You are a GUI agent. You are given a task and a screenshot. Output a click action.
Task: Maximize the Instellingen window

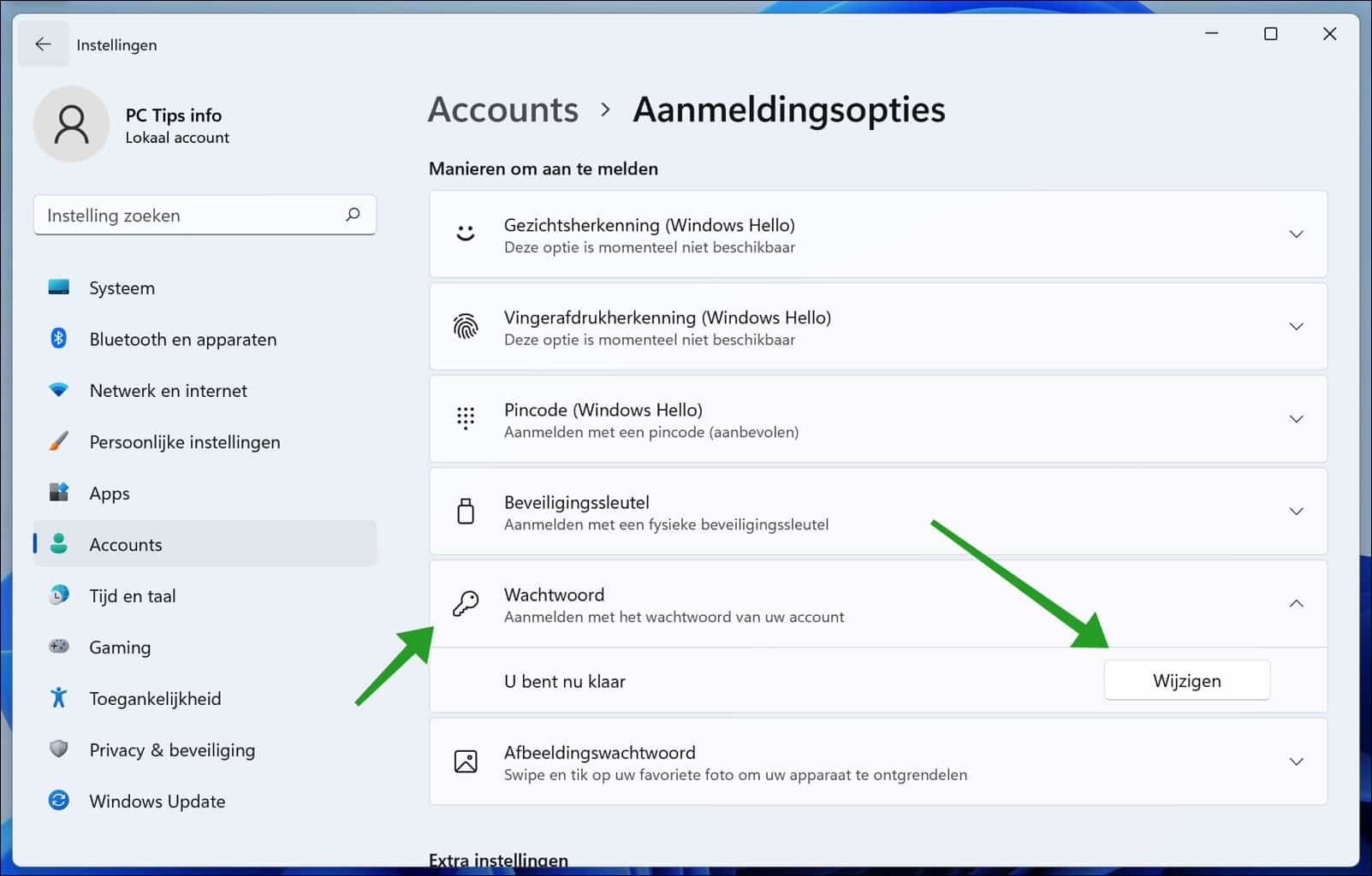coord(1271,33)
